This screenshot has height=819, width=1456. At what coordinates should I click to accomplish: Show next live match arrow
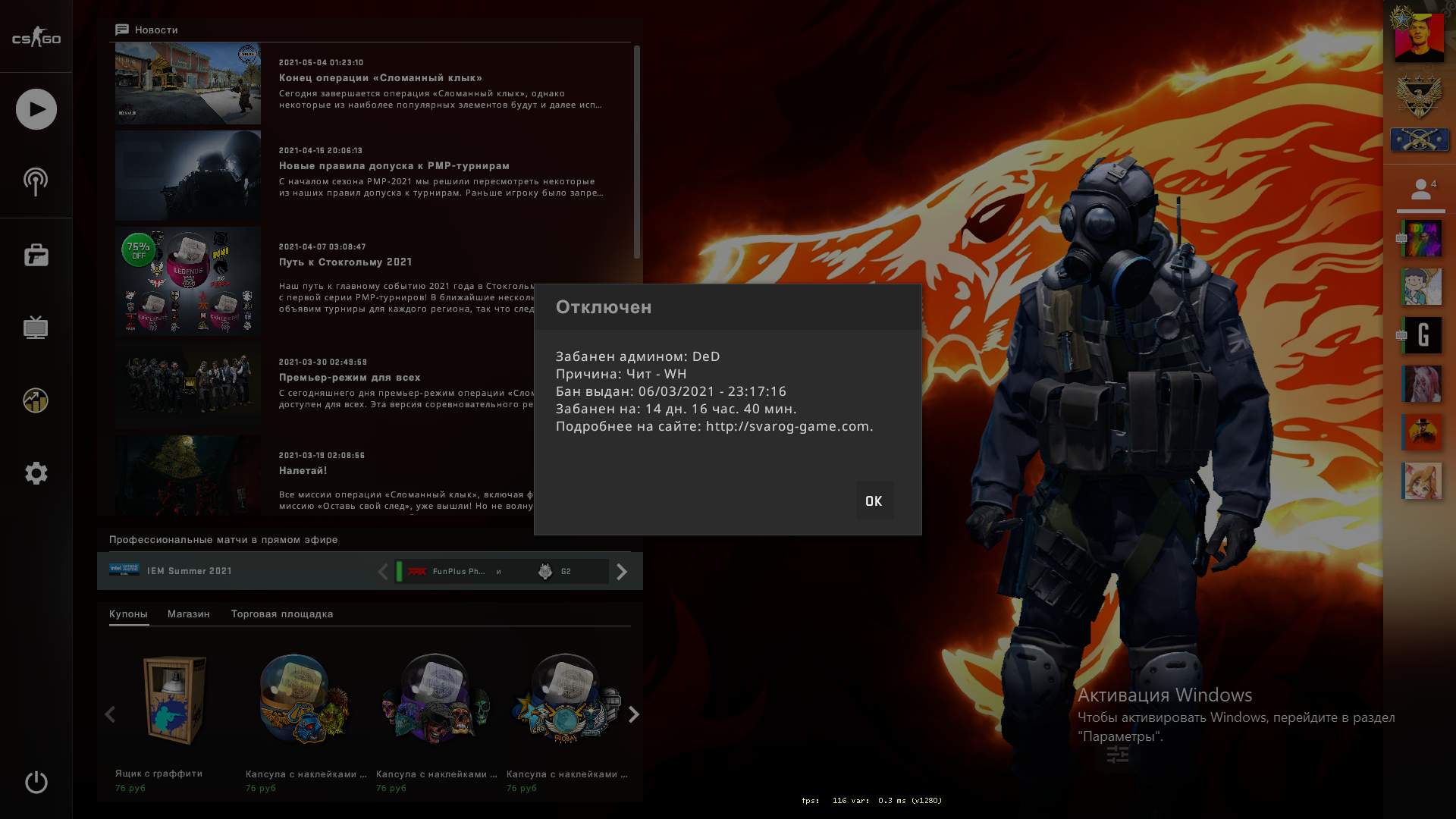(x=622, y=571)
